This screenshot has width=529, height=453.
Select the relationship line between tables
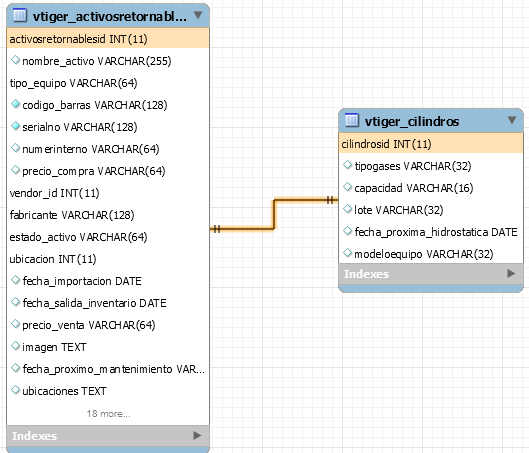(x=274, y=214)
